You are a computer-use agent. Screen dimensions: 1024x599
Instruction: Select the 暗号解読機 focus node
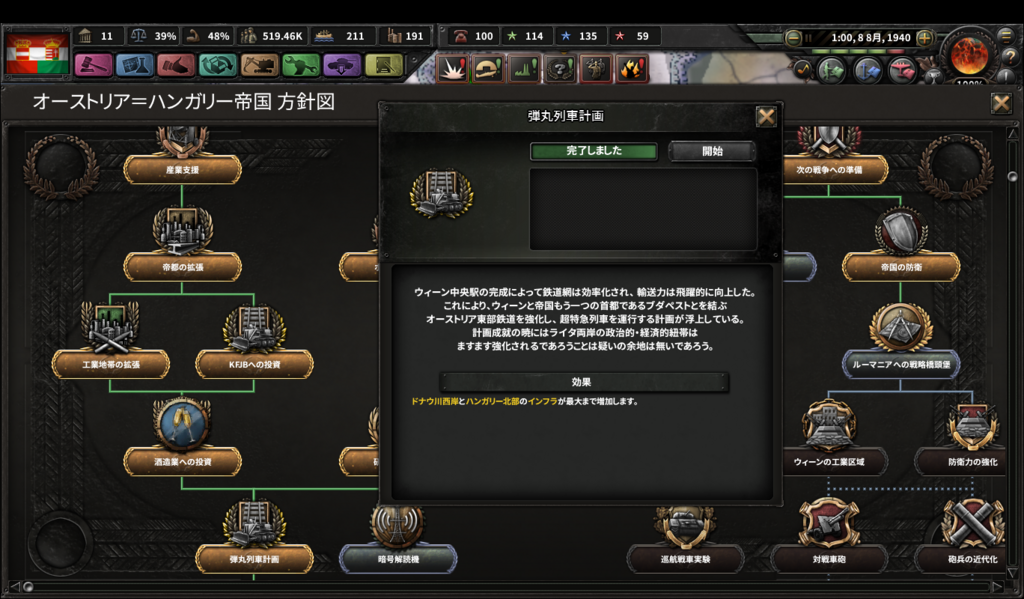(398, 559)
